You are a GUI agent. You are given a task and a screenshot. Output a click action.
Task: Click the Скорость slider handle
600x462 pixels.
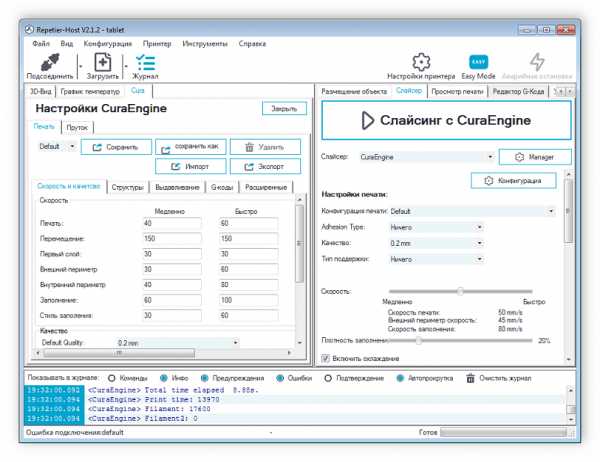(460, 291)
